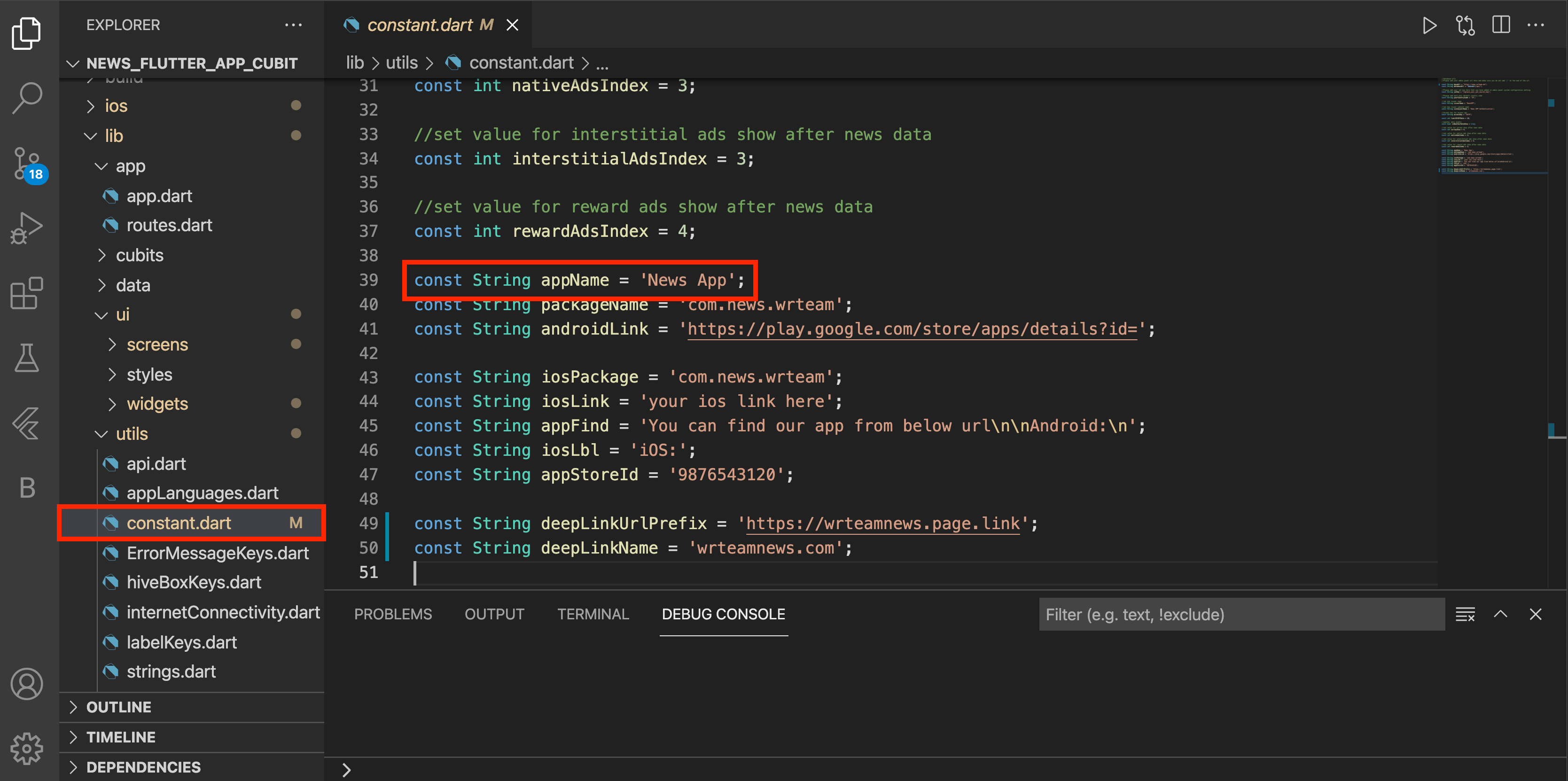Collapse the lib folder

(113, 136)
